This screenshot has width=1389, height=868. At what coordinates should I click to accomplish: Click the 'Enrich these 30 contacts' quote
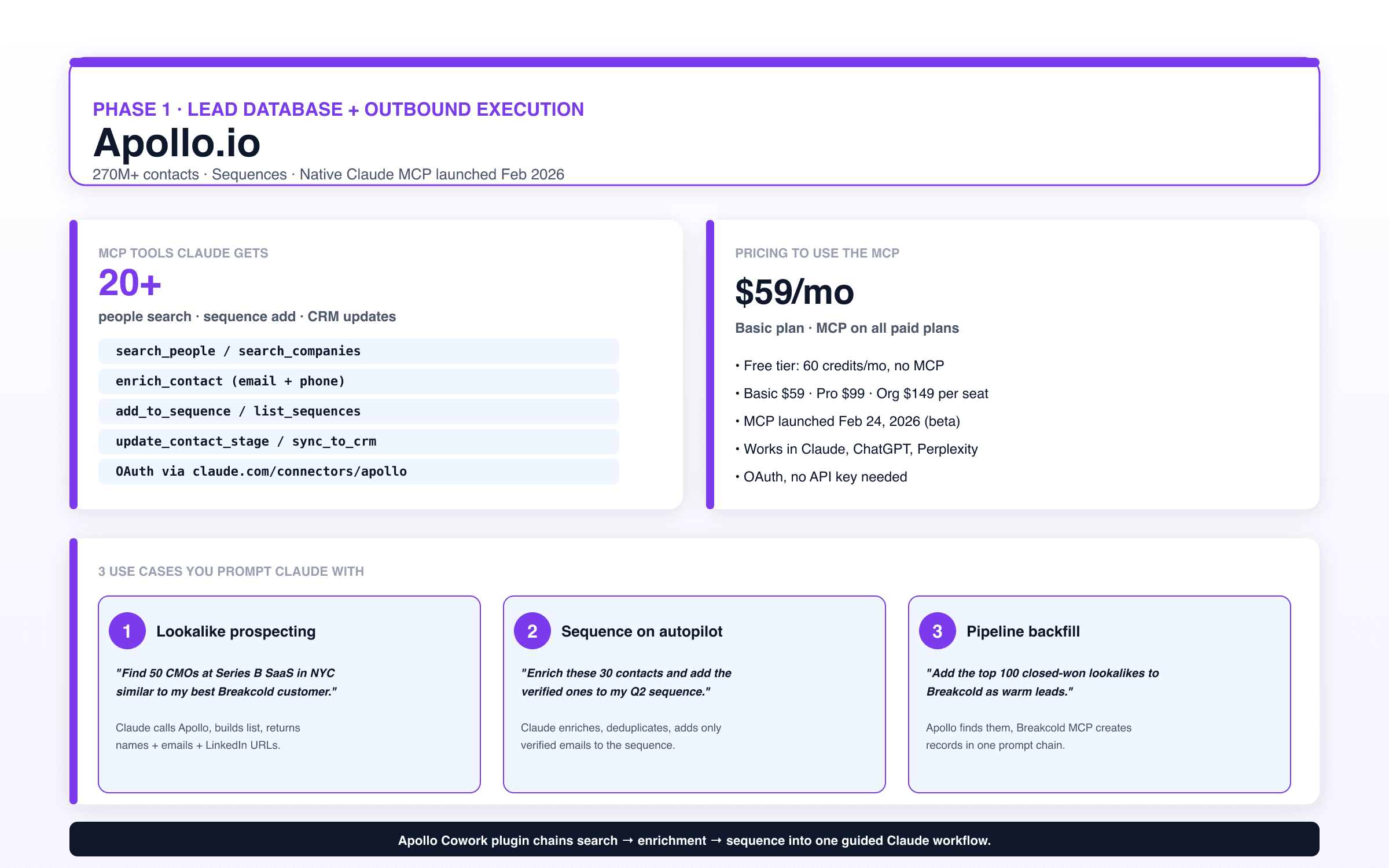626,682
